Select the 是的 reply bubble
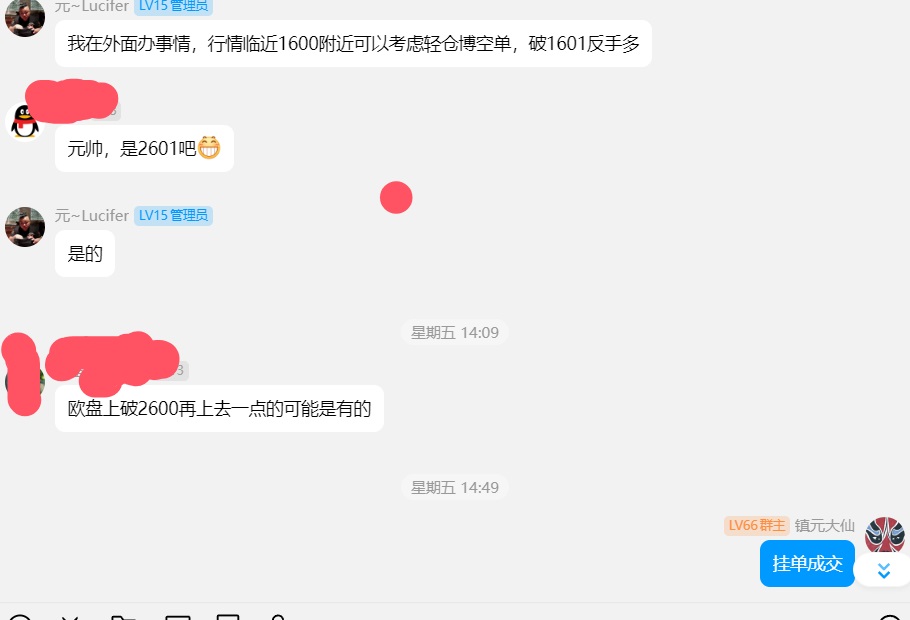 coord(85,254)
